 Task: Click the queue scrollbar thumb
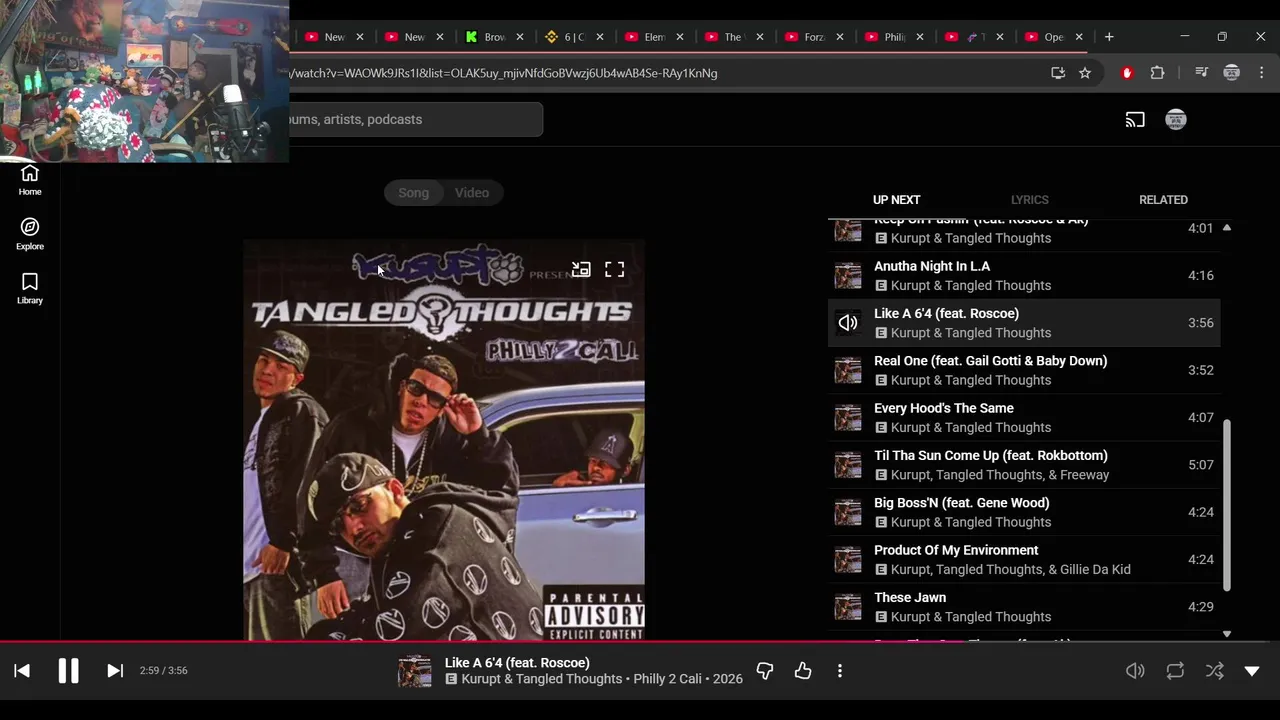(x=1227, y=503)
